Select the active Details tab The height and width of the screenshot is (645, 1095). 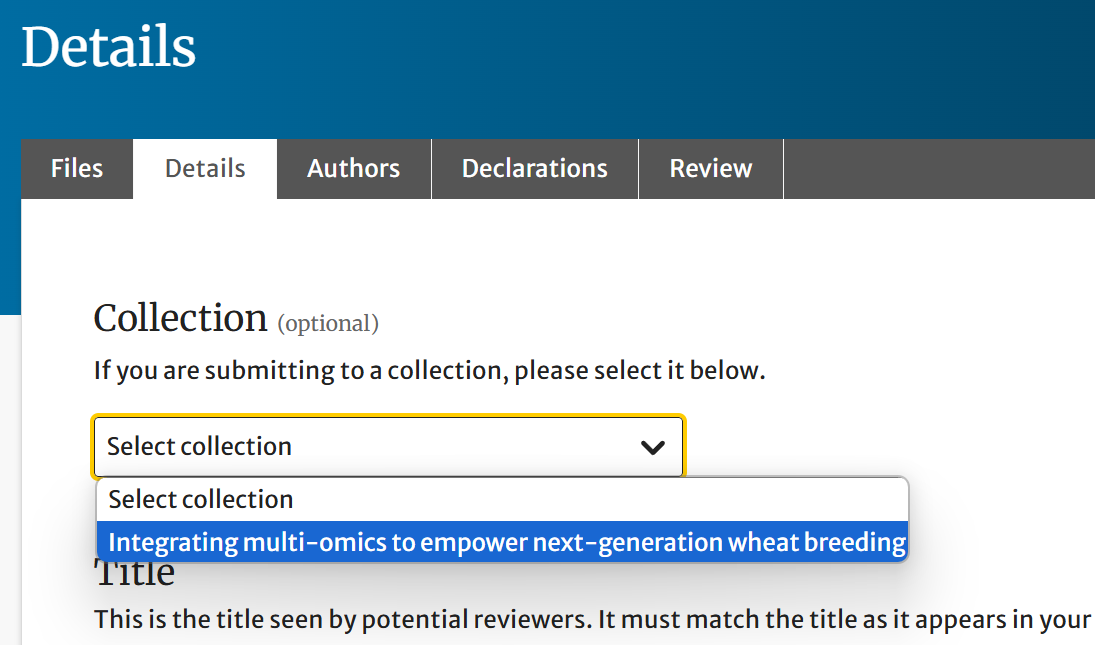pyautogui.click(x=205, y=169)
